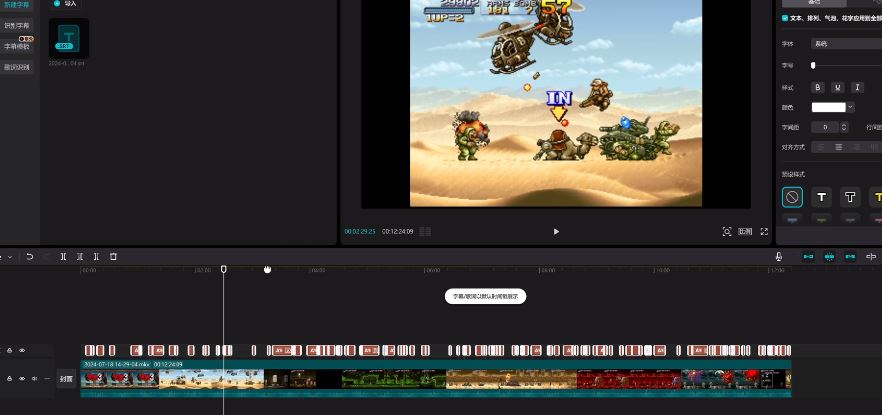Apply bold style with the B button
The height and width of the screenshot is (415, 882).
817,87
